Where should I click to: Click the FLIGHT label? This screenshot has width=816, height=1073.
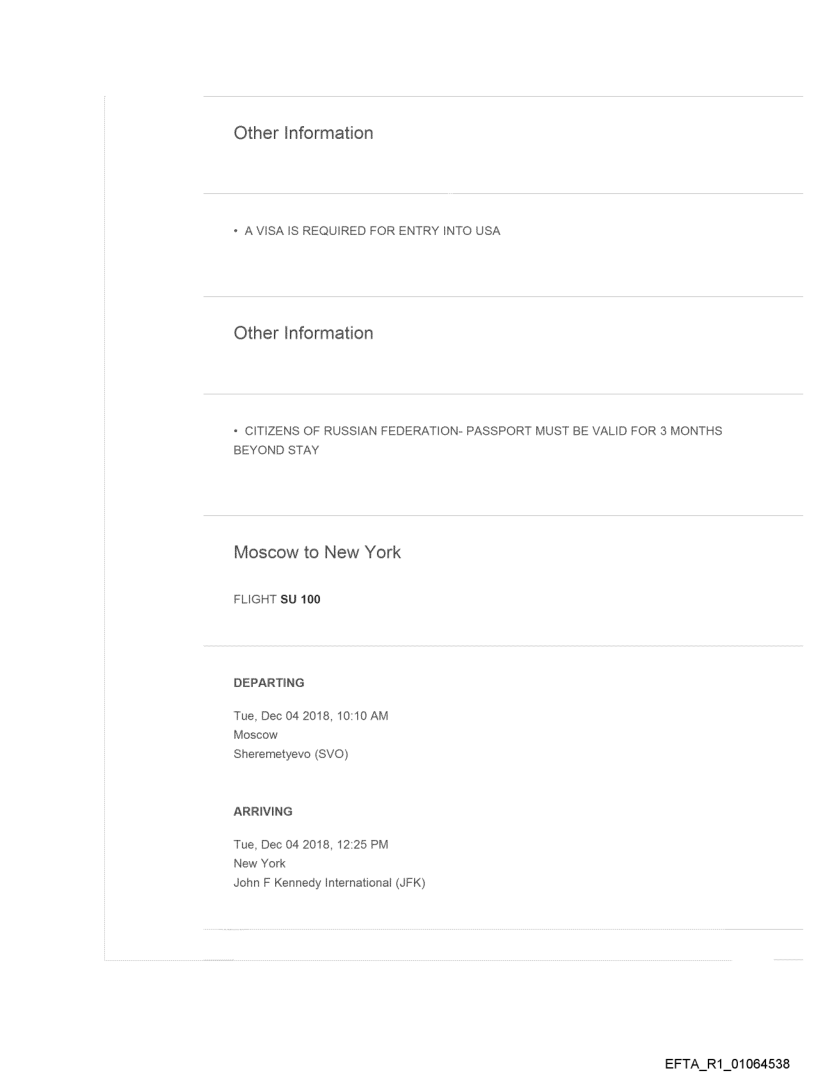[251, 600]
